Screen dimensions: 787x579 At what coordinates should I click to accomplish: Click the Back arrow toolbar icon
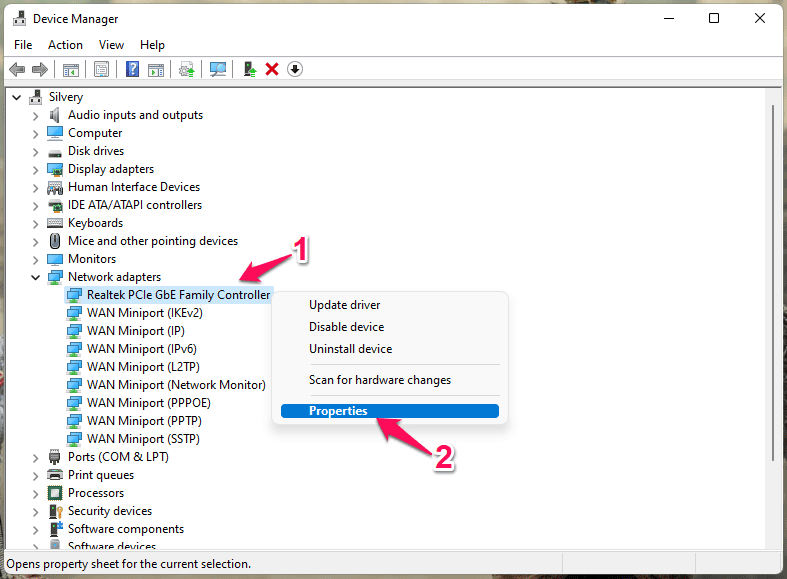[x=17, y=69]
